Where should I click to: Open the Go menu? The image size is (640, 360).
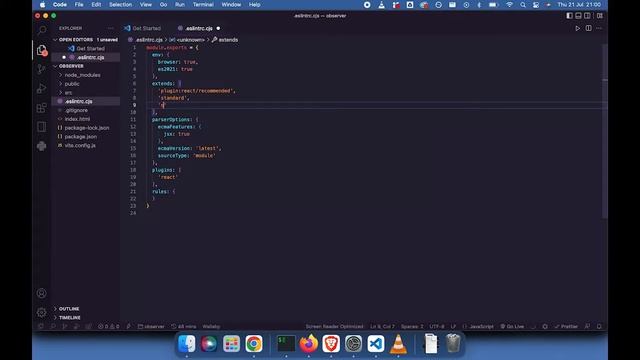tap(163, 4)
